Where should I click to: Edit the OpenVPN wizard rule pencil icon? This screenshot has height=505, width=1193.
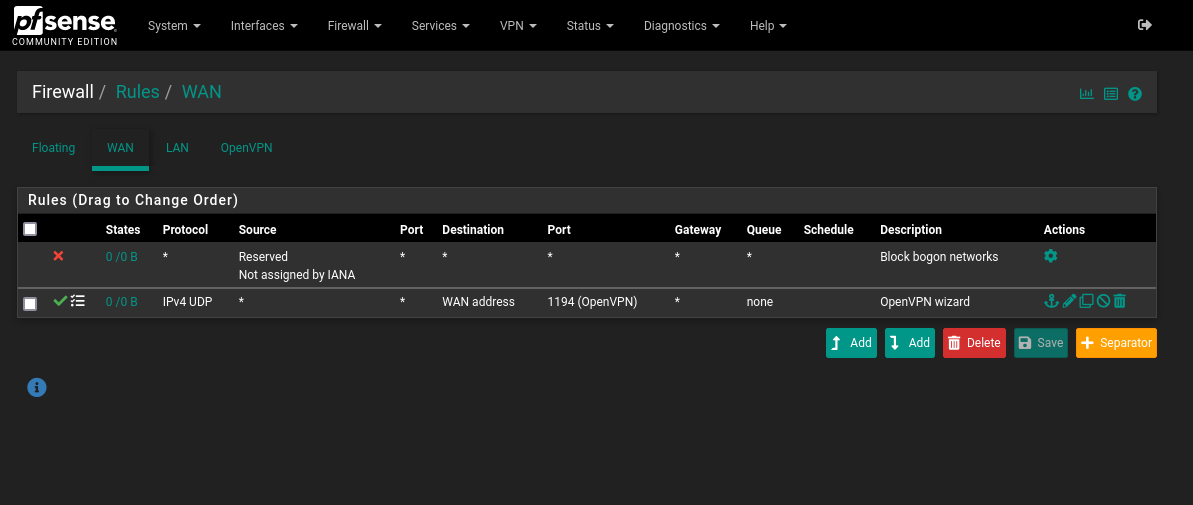[x=1069, y=301]
